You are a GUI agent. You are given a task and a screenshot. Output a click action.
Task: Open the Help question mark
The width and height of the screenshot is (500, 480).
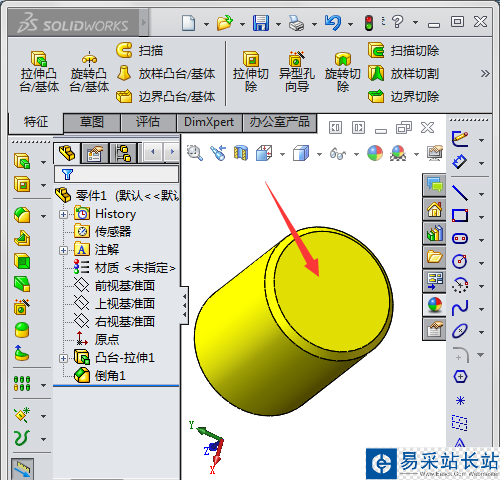pos(397,23)
